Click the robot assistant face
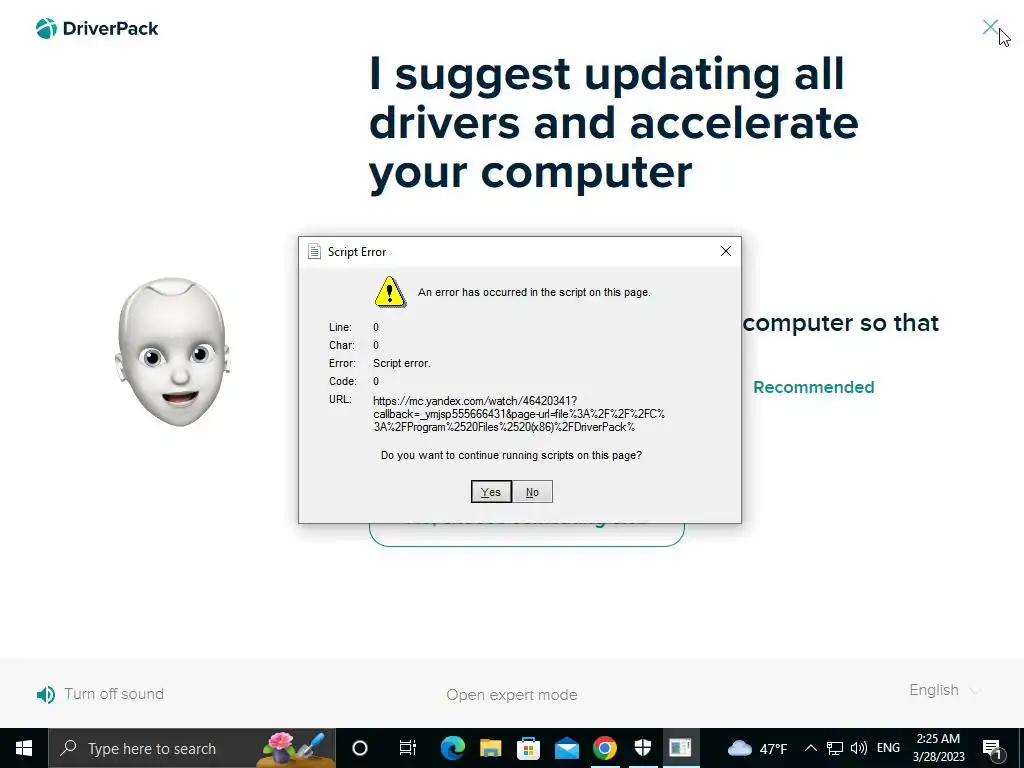The width and height of the screenshot is (1024, 768). click(x=172, y=352)
